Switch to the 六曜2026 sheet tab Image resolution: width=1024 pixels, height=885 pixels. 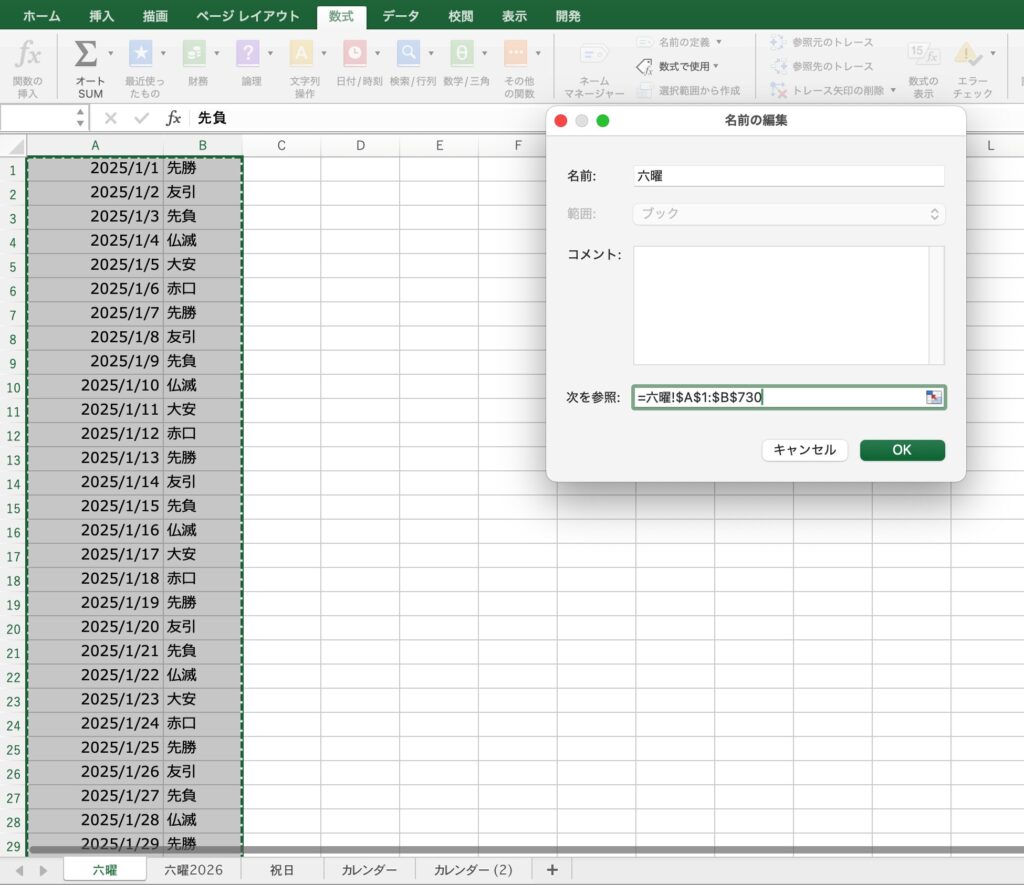point(194,870)
